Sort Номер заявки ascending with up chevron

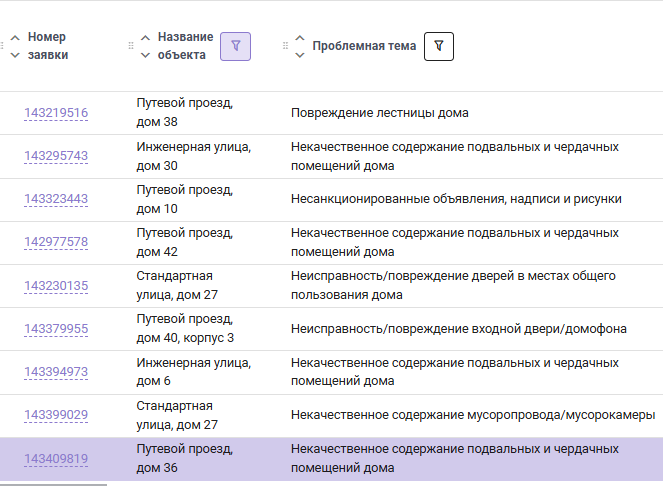pyautogui.click(x=15, y=38)
